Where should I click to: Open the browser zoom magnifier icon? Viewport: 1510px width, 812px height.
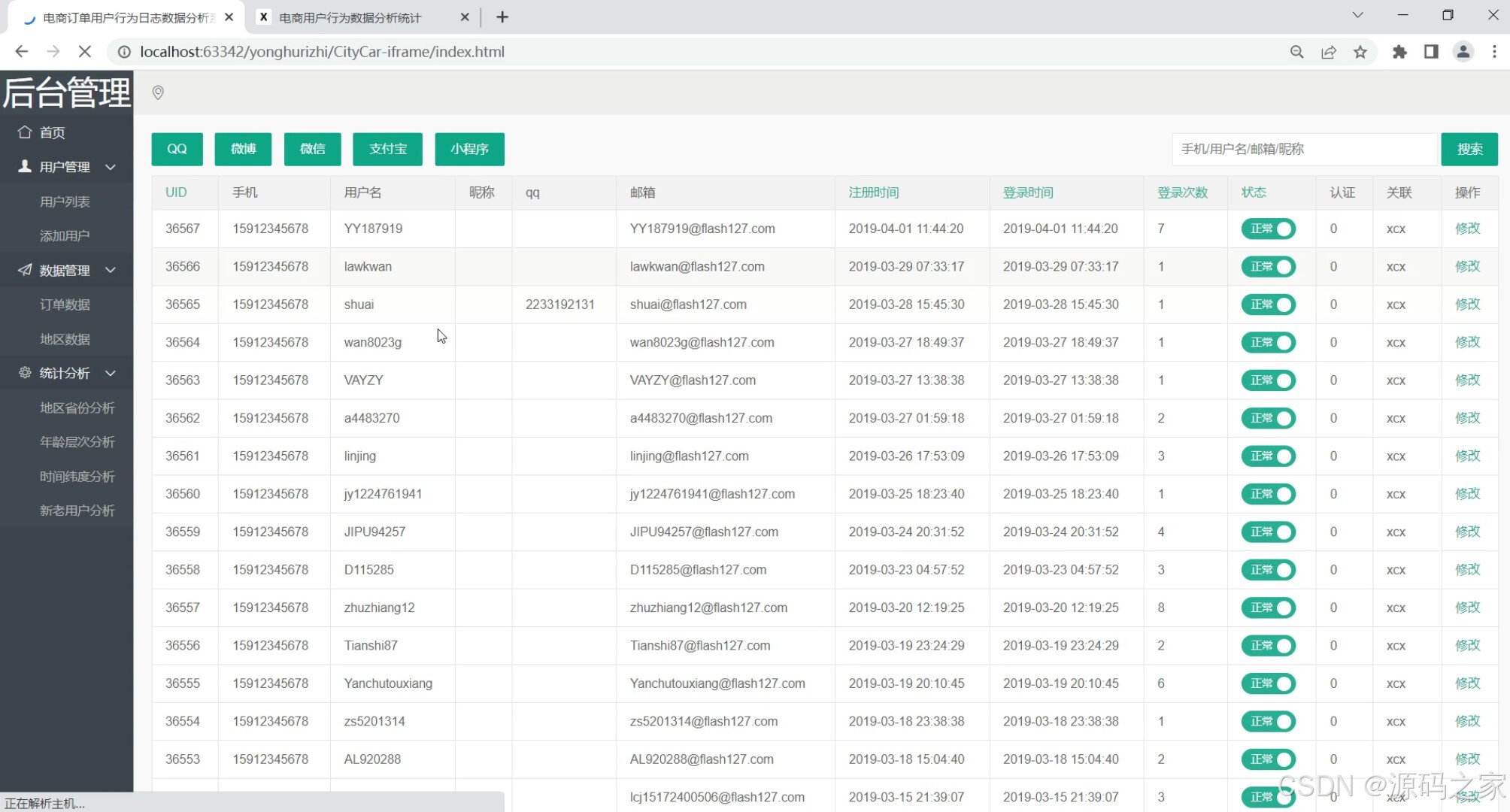click(x=1296, y=52)
